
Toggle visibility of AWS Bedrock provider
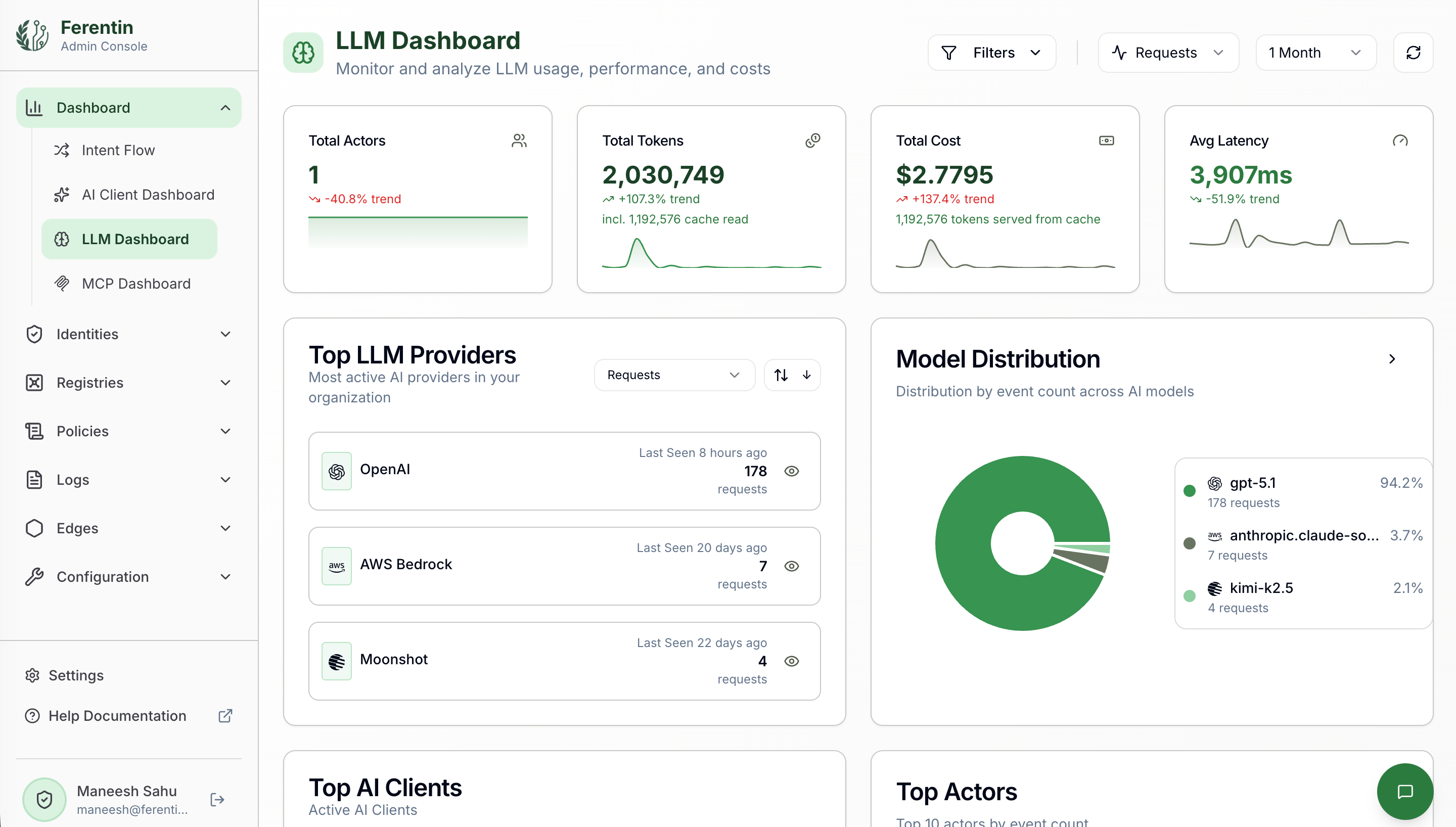[792, 566]
